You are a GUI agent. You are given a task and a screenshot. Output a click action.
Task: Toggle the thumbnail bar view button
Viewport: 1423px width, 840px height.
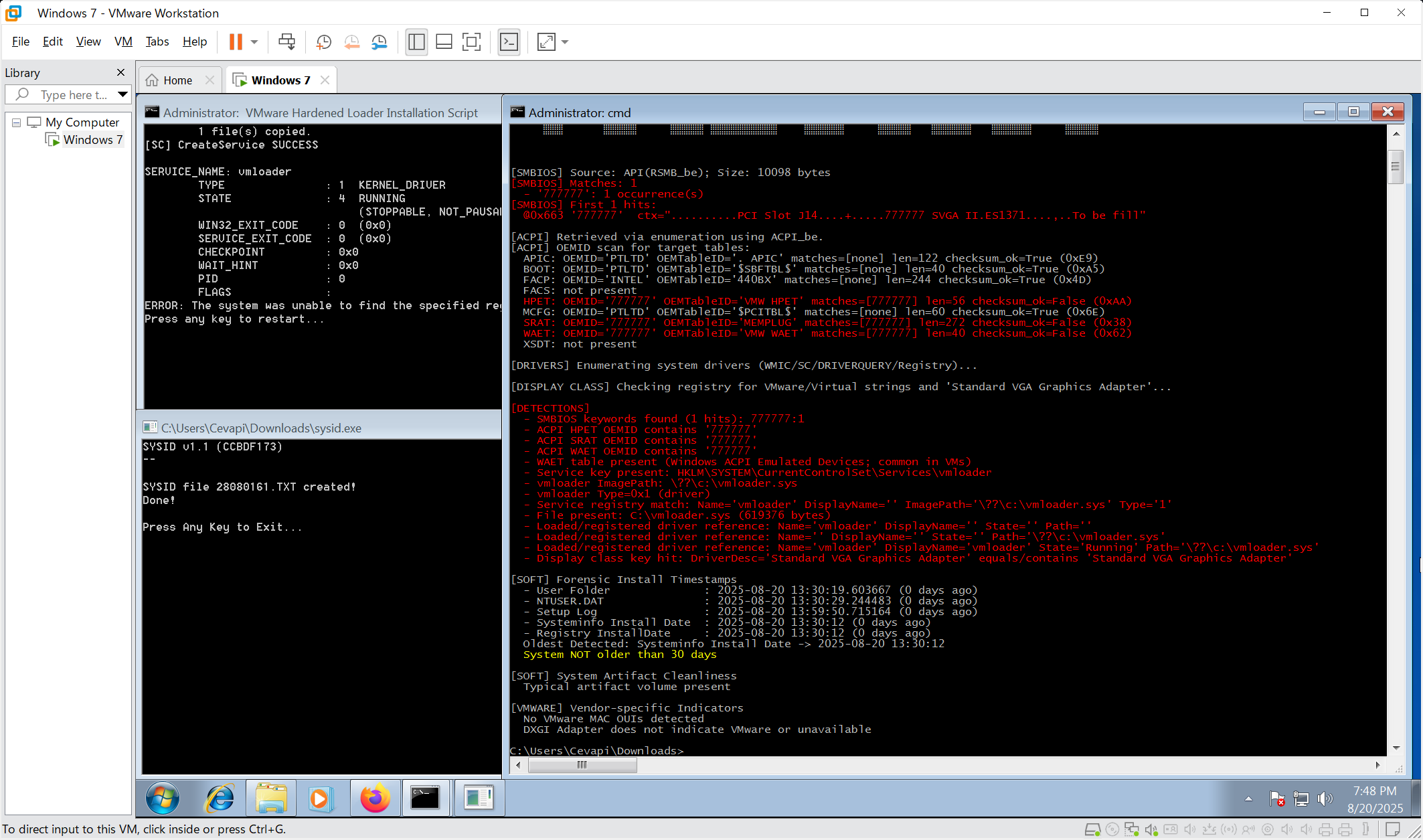click(x=444, y=41)
